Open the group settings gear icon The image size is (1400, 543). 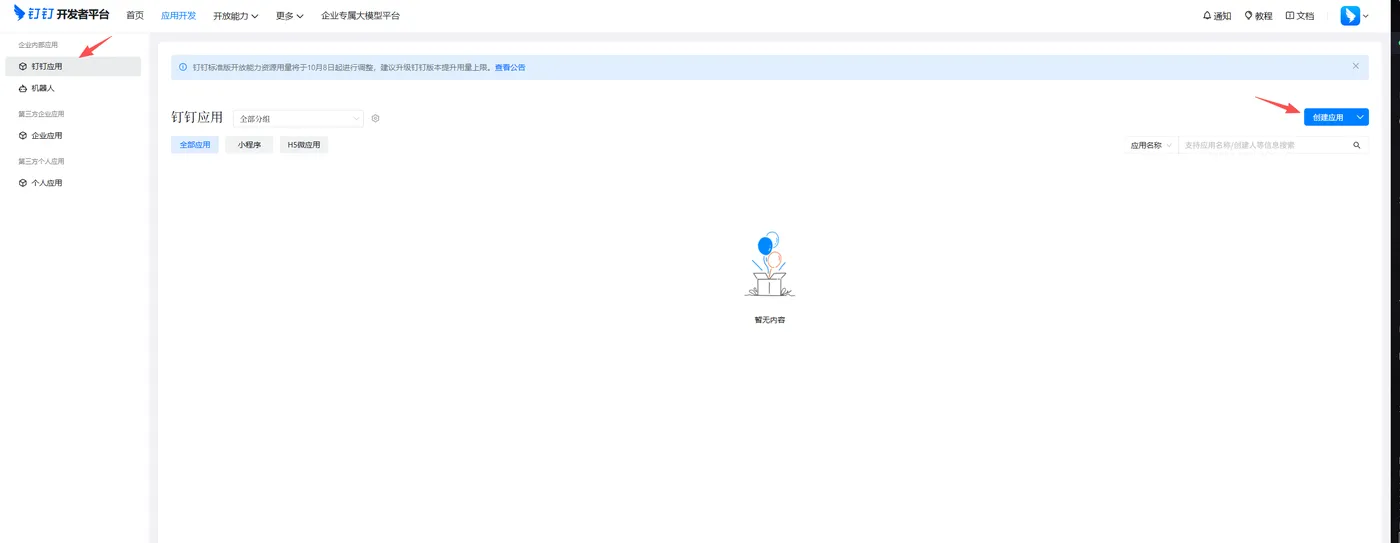(x=376, y=118)
